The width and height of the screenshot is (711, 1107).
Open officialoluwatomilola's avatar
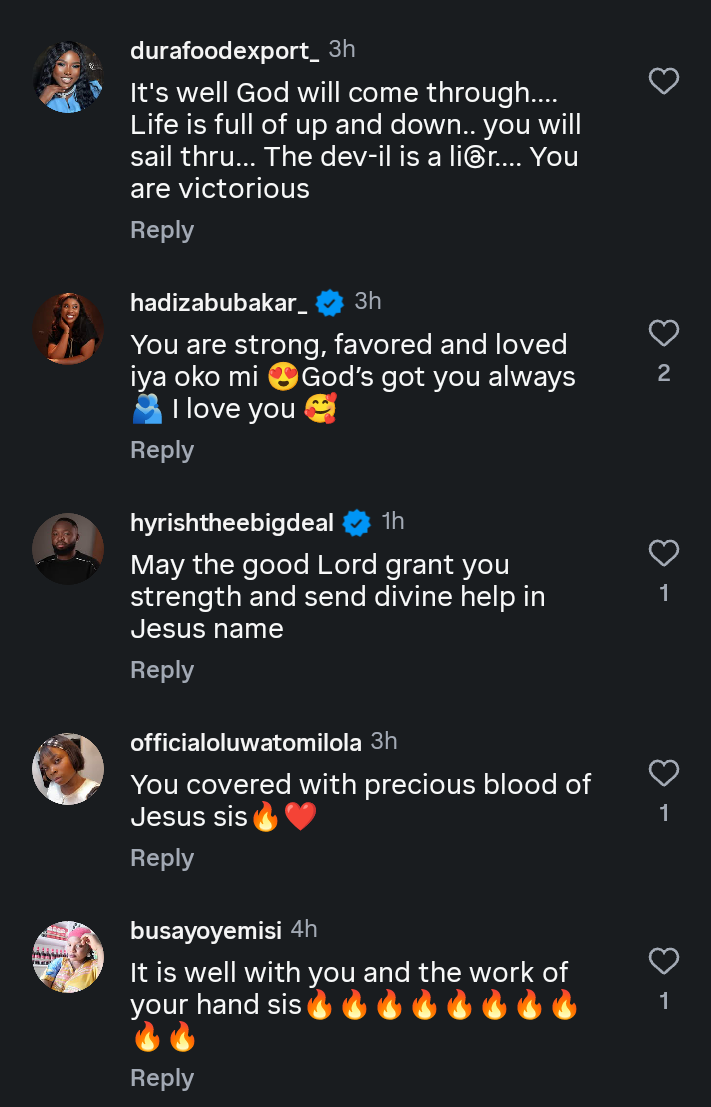coord(68,769)
